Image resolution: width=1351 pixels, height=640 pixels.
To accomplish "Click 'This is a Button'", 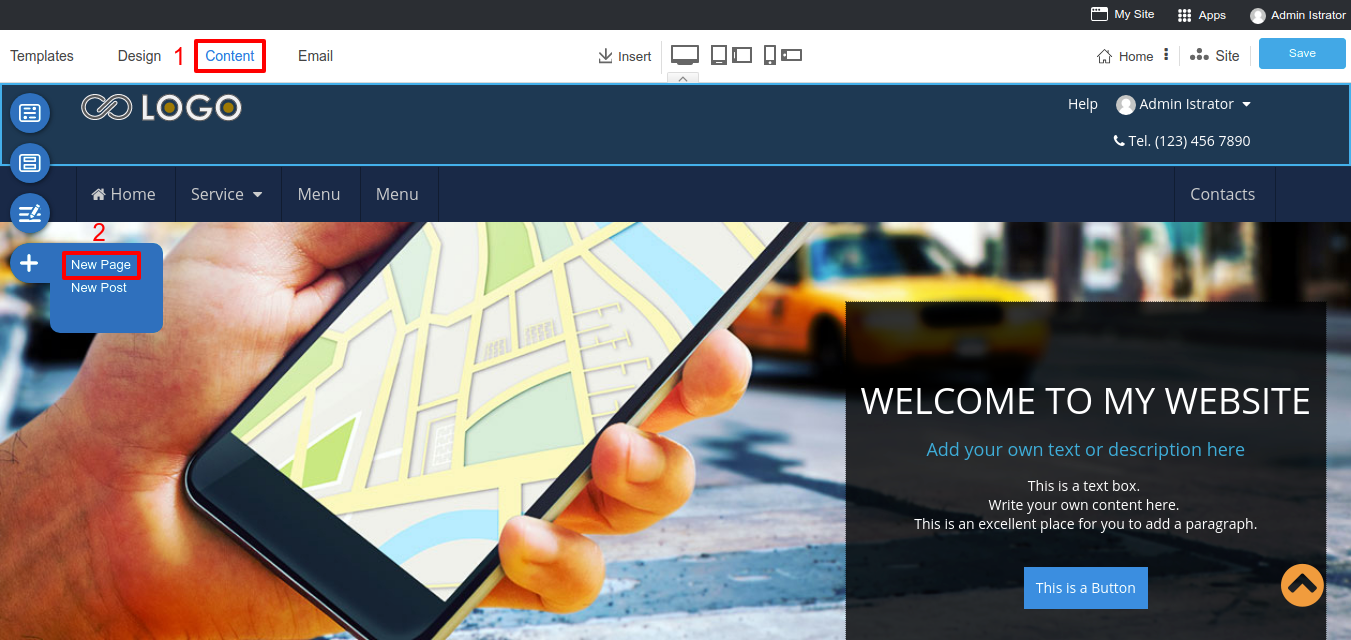I will [1086, 588].
